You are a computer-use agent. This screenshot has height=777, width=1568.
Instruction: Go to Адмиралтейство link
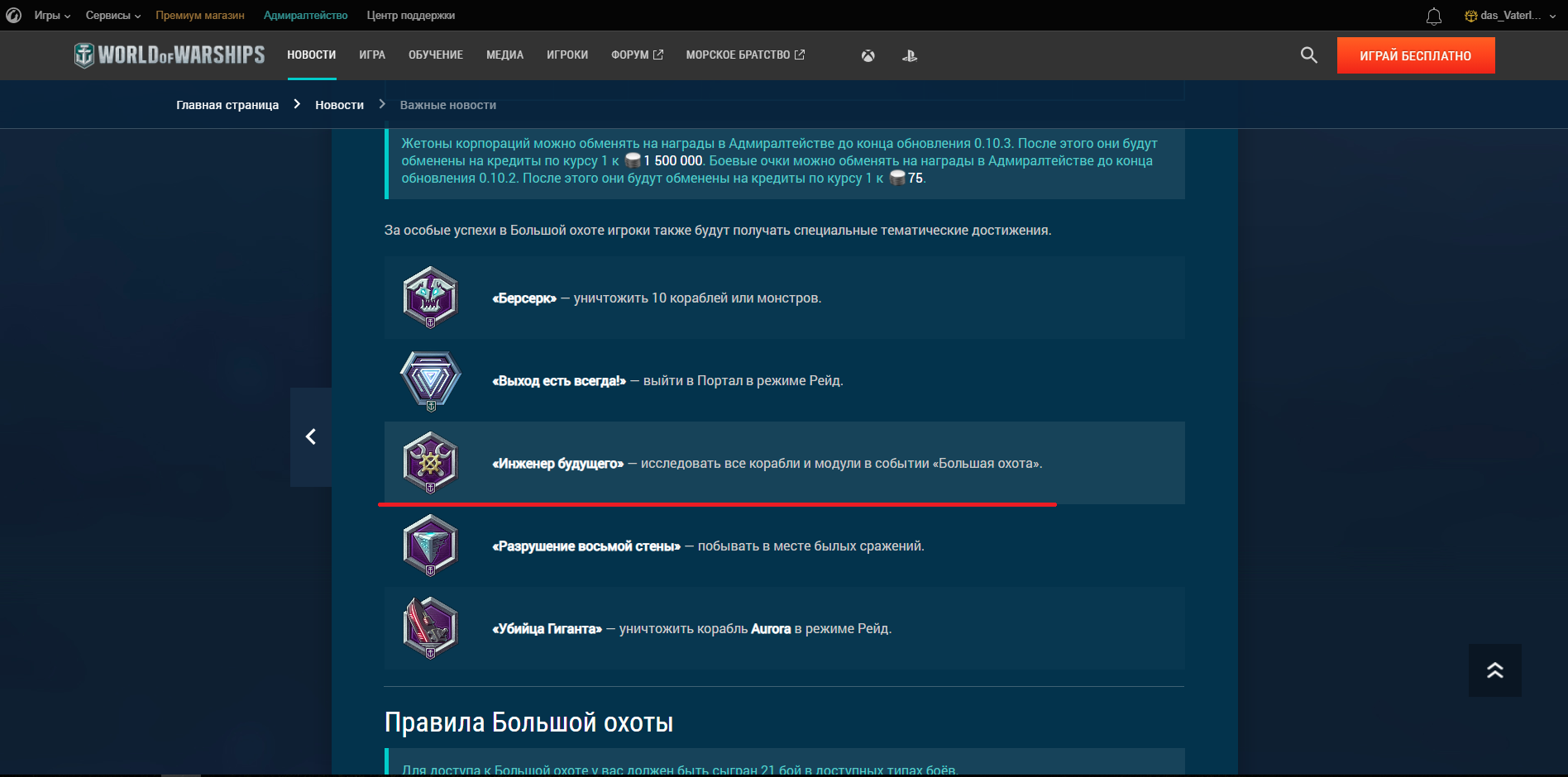coord(305,15)
